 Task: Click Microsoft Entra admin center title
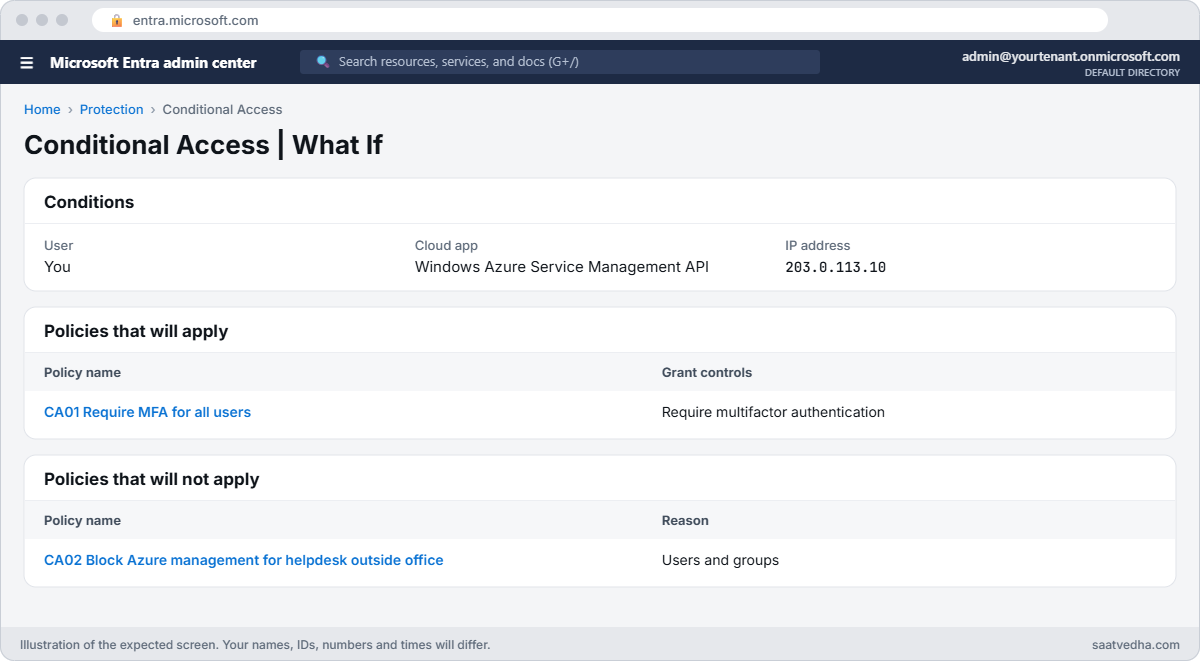153,63
